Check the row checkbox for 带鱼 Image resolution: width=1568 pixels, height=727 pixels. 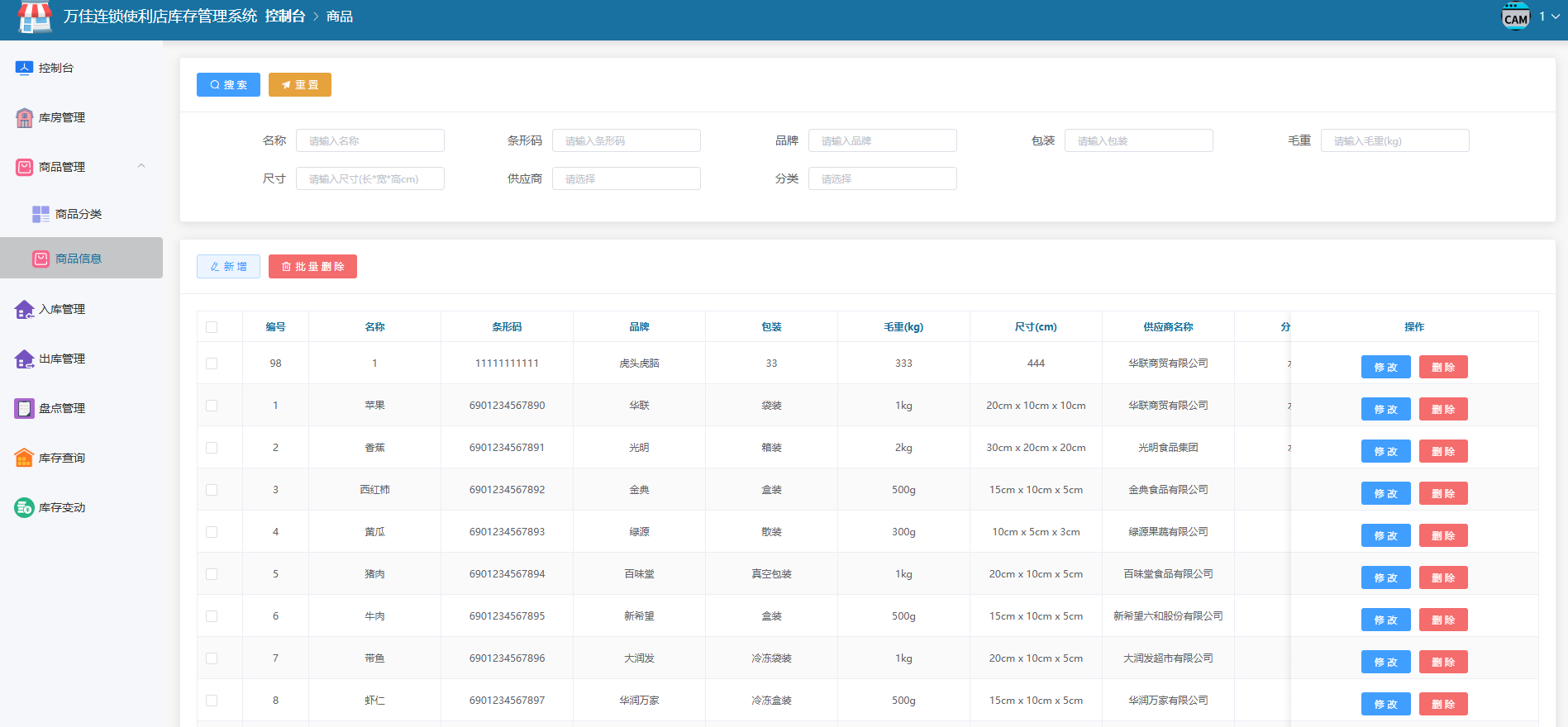click(212, 658)
